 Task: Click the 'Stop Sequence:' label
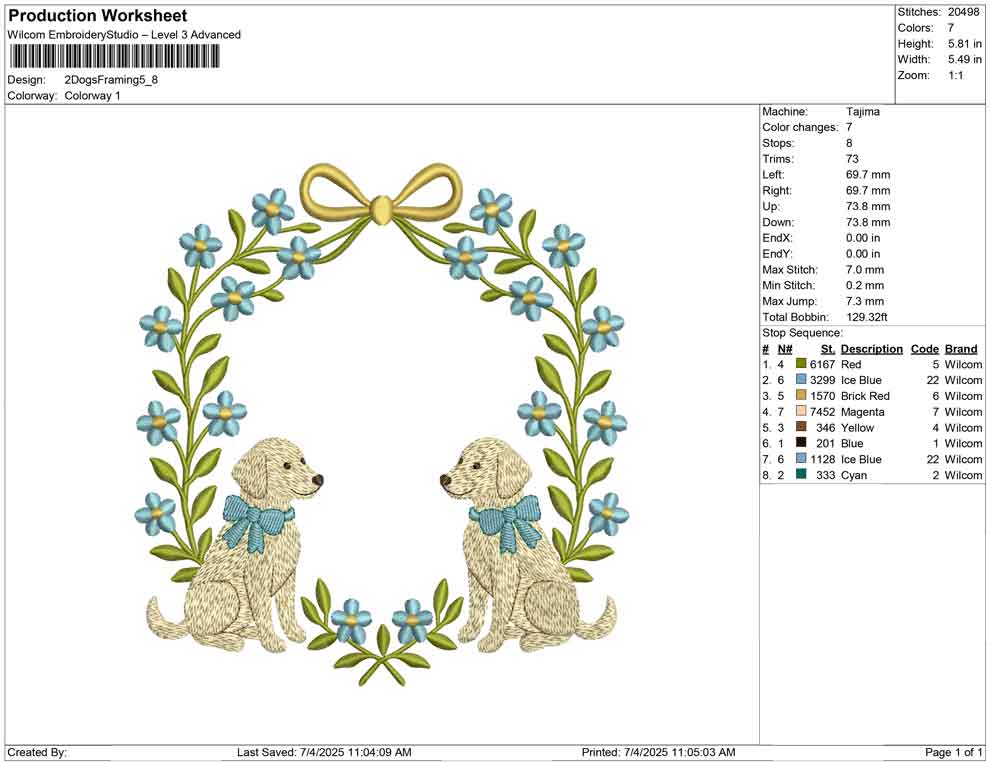click(x=802, y=333)
